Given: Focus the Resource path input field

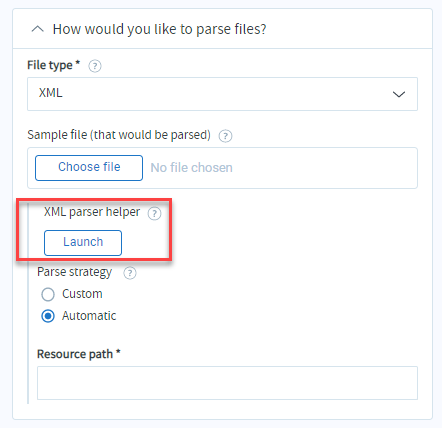Looking at the screenshot, I should [x=227, y=383].
